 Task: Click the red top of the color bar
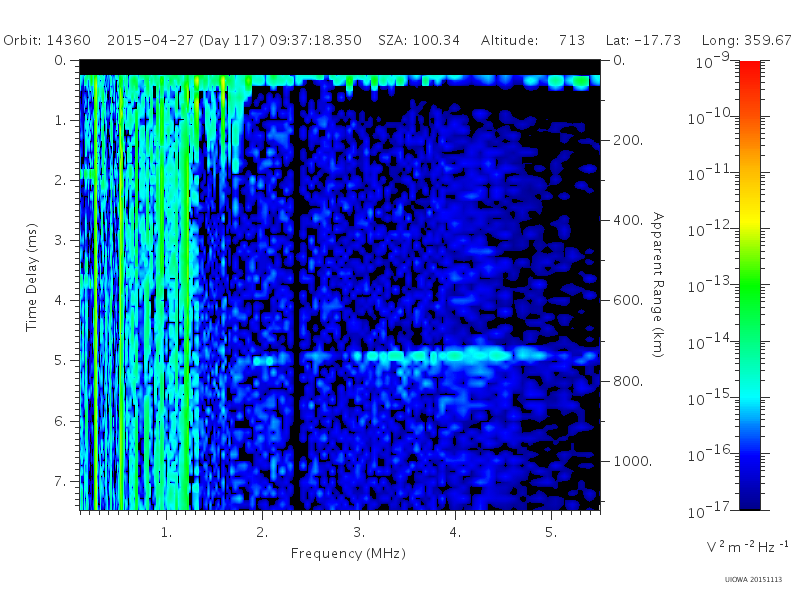pyautogui.click(x=749, y=69)
